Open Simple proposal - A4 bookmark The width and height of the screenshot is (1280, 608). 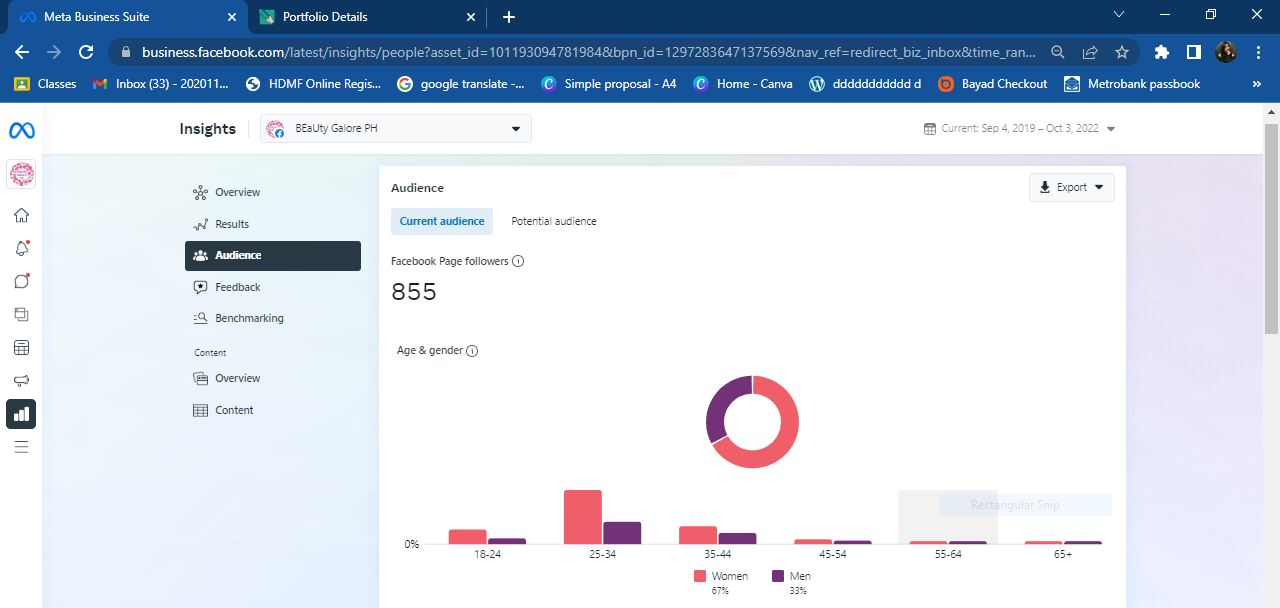609,84
